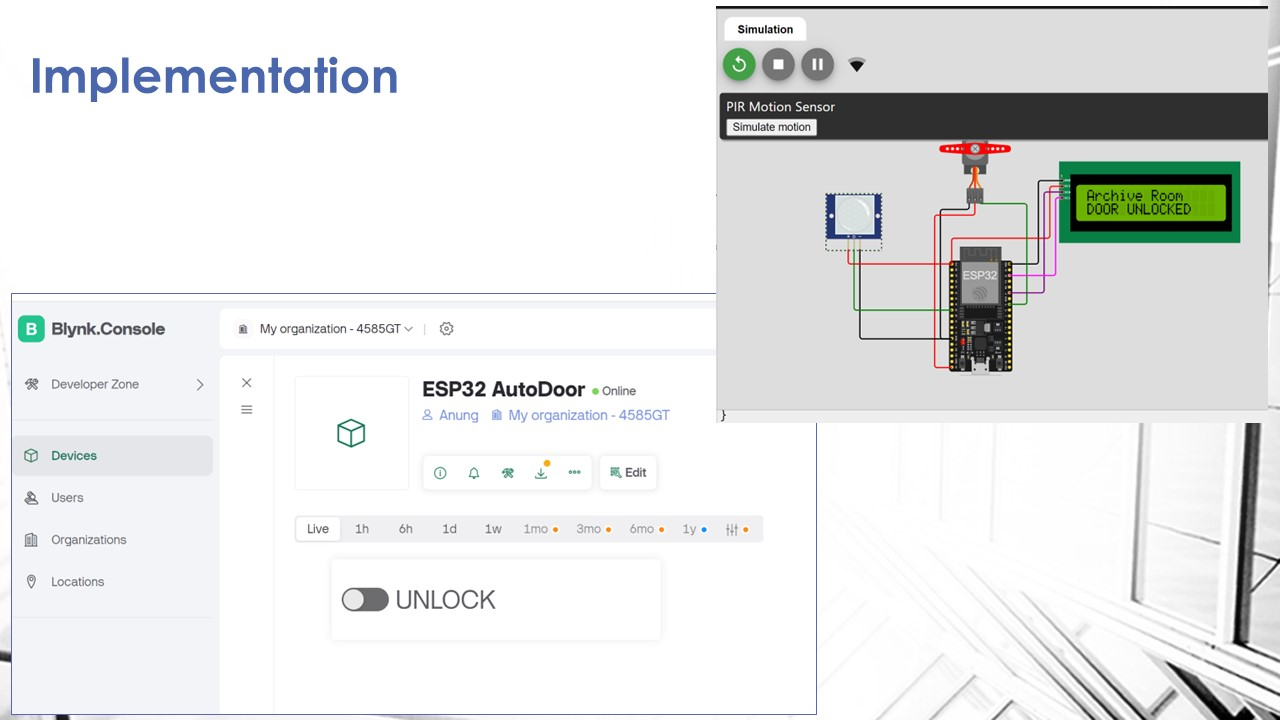Image resolution: width=1280 pixels, height=720 pixels.
Task: Click the Implementation slide title
Action: click(214, 76)
